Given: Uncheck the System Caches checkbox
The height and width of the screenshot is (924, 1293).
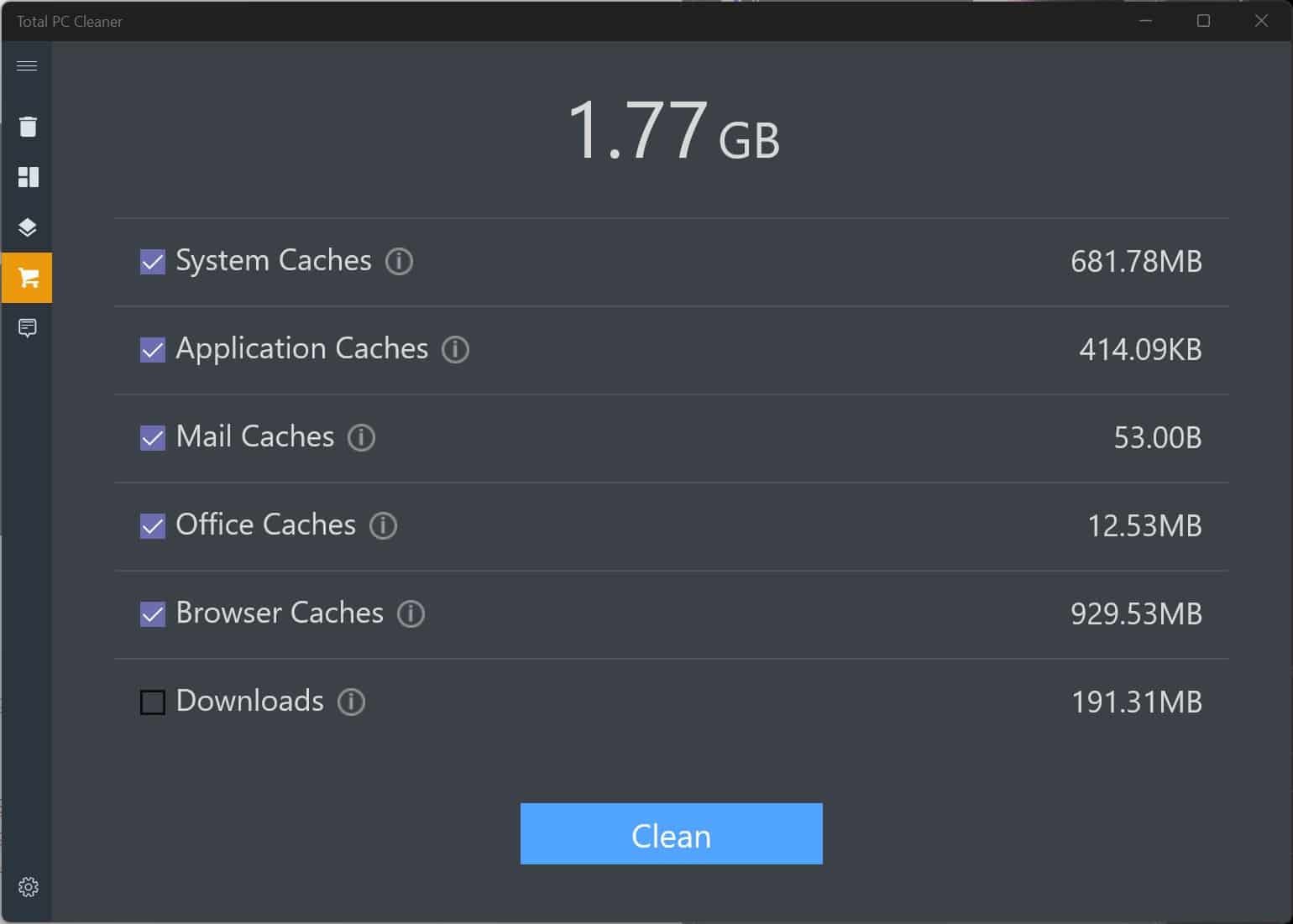Looking at the screenshot, I should click(153, 262).
